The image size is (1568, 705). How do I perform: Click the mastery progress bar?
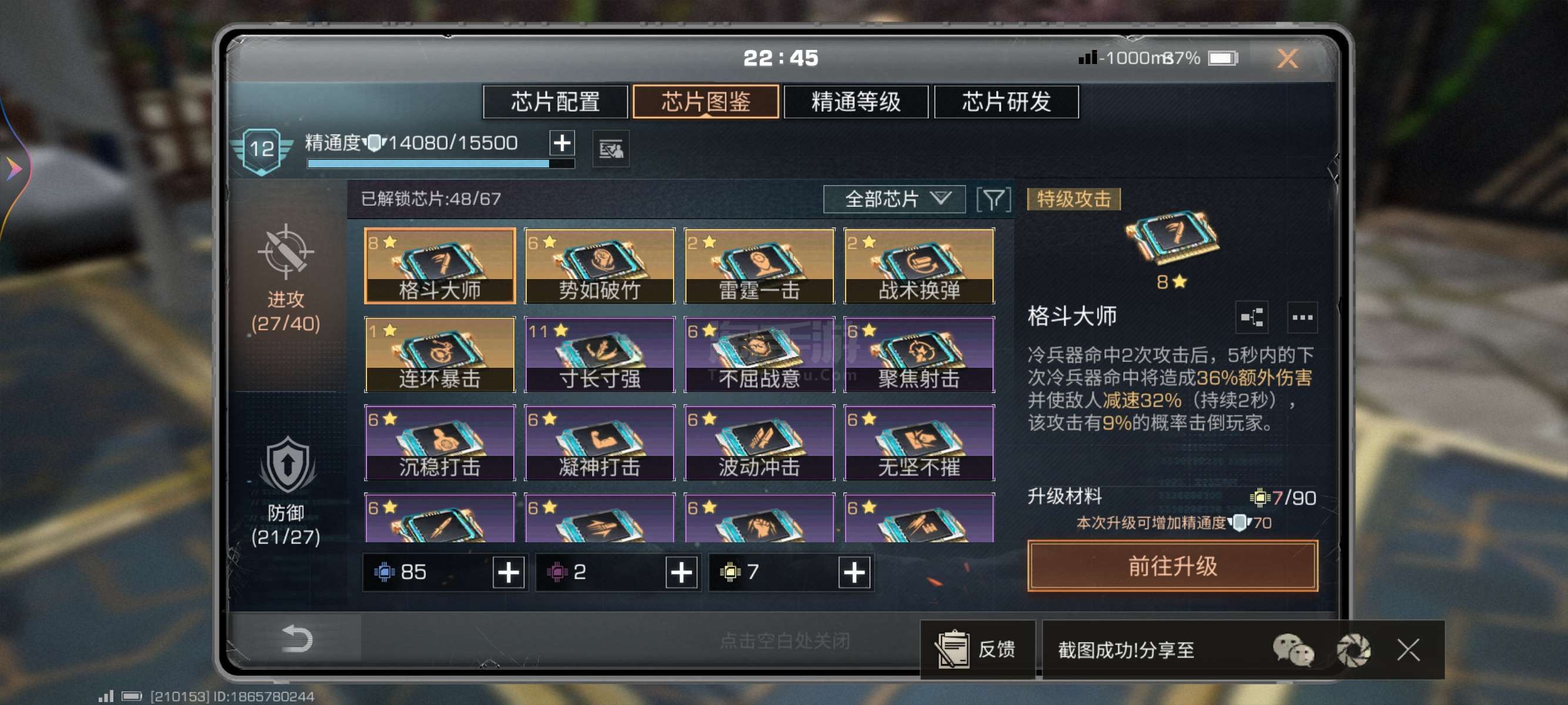click(x=440, y=164)
